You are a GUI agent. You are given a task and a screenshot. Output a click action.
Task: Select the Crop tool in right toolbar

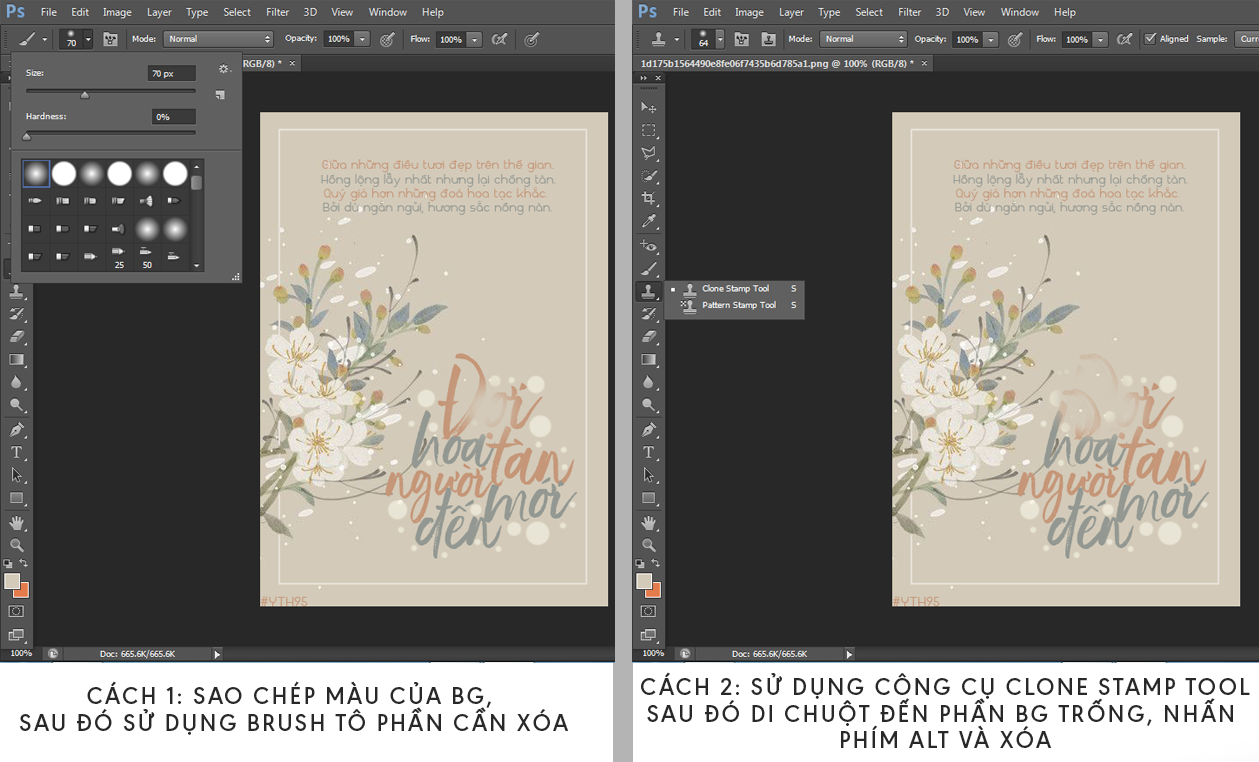649,199
